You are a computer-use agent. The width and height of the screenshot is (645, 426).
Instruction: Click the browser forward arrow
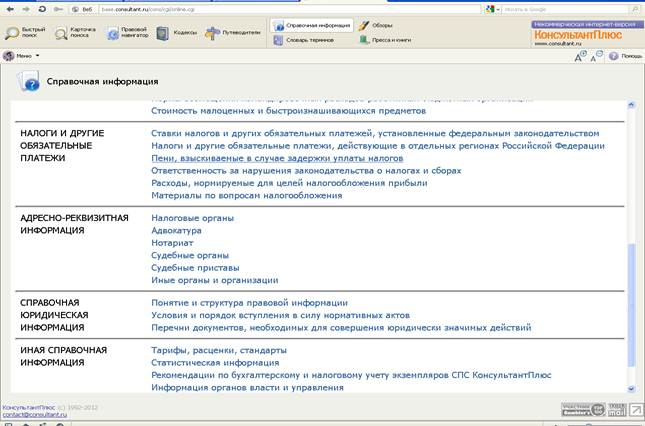click(x=26, y=9)
